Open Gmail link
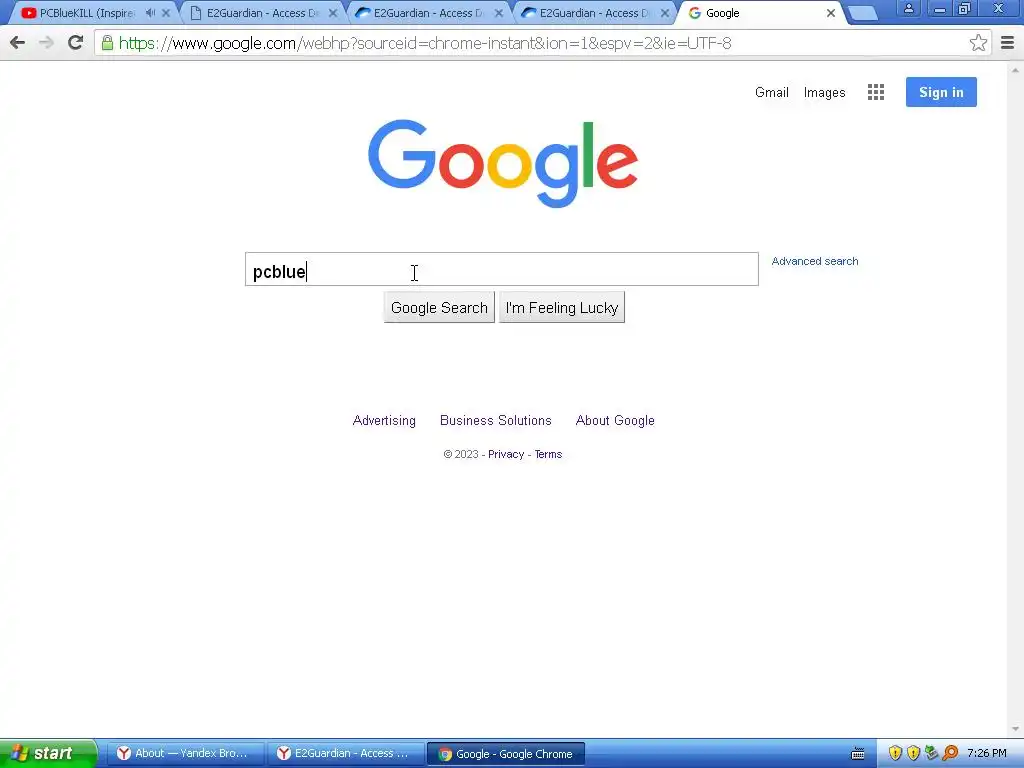Screen dimensions: 1024x768 tap(771, 93)
